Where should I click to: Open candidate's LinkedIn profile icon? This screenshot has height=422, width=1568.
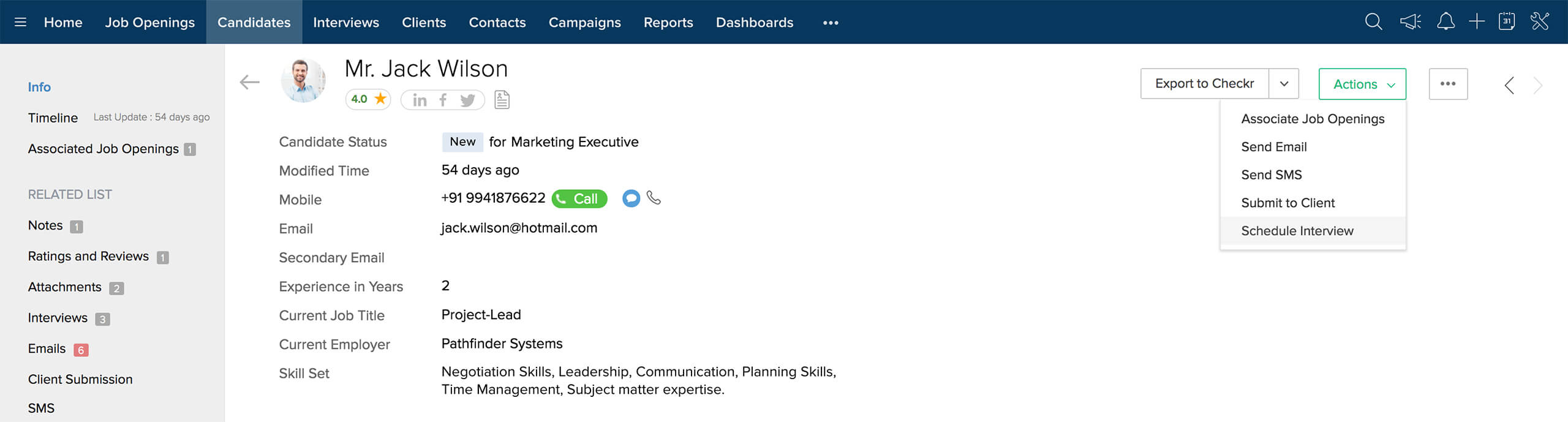pyautogui.click(x=420, y=100)
